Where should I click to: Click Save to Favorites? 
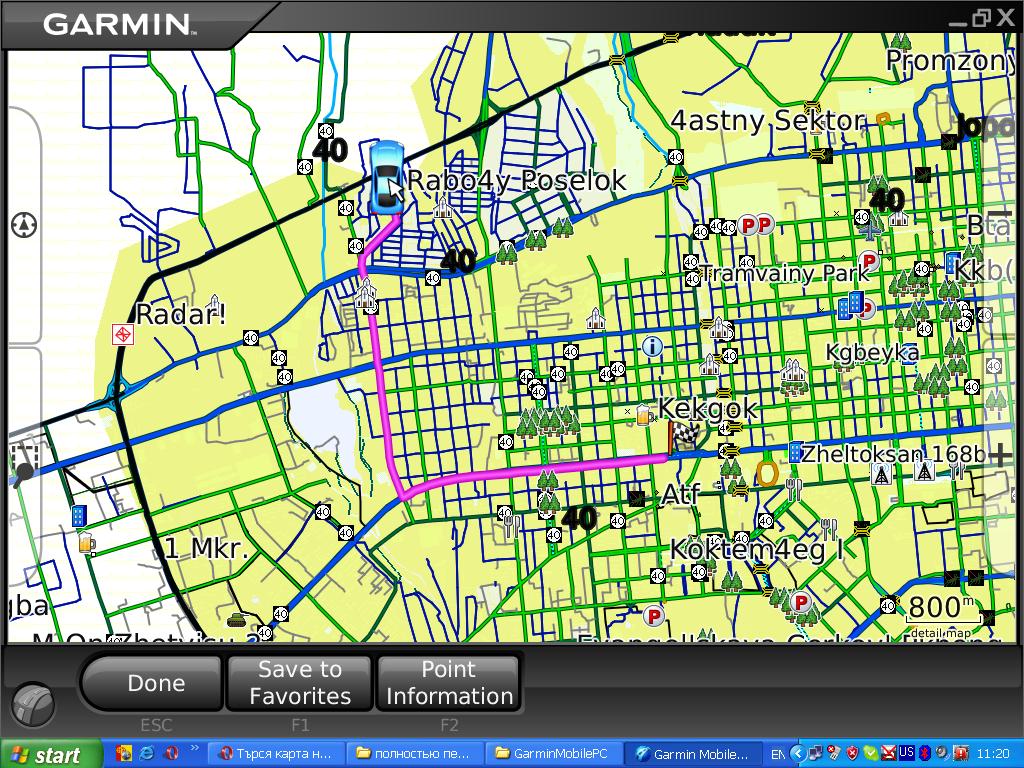tap(300, 683)
